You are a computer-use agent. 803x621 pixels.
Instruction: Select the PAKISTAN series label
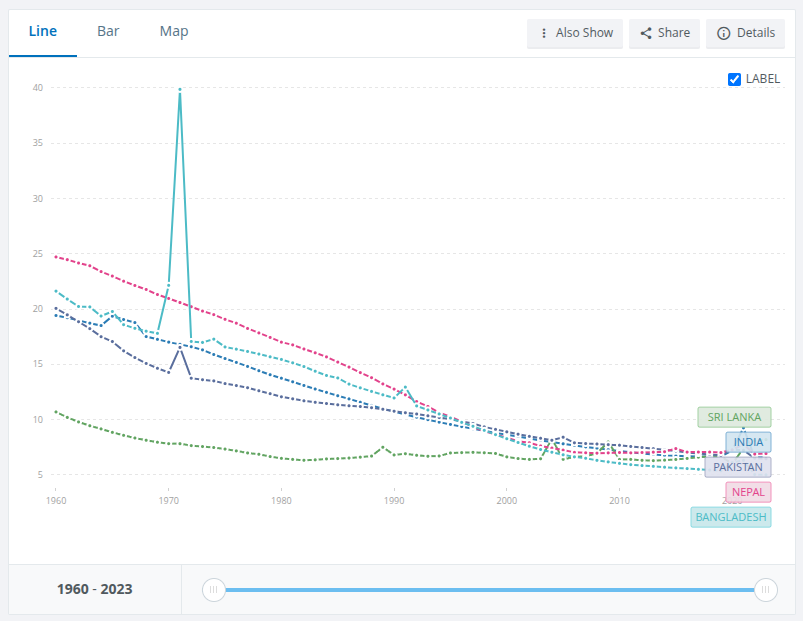[x=737, y=467]
